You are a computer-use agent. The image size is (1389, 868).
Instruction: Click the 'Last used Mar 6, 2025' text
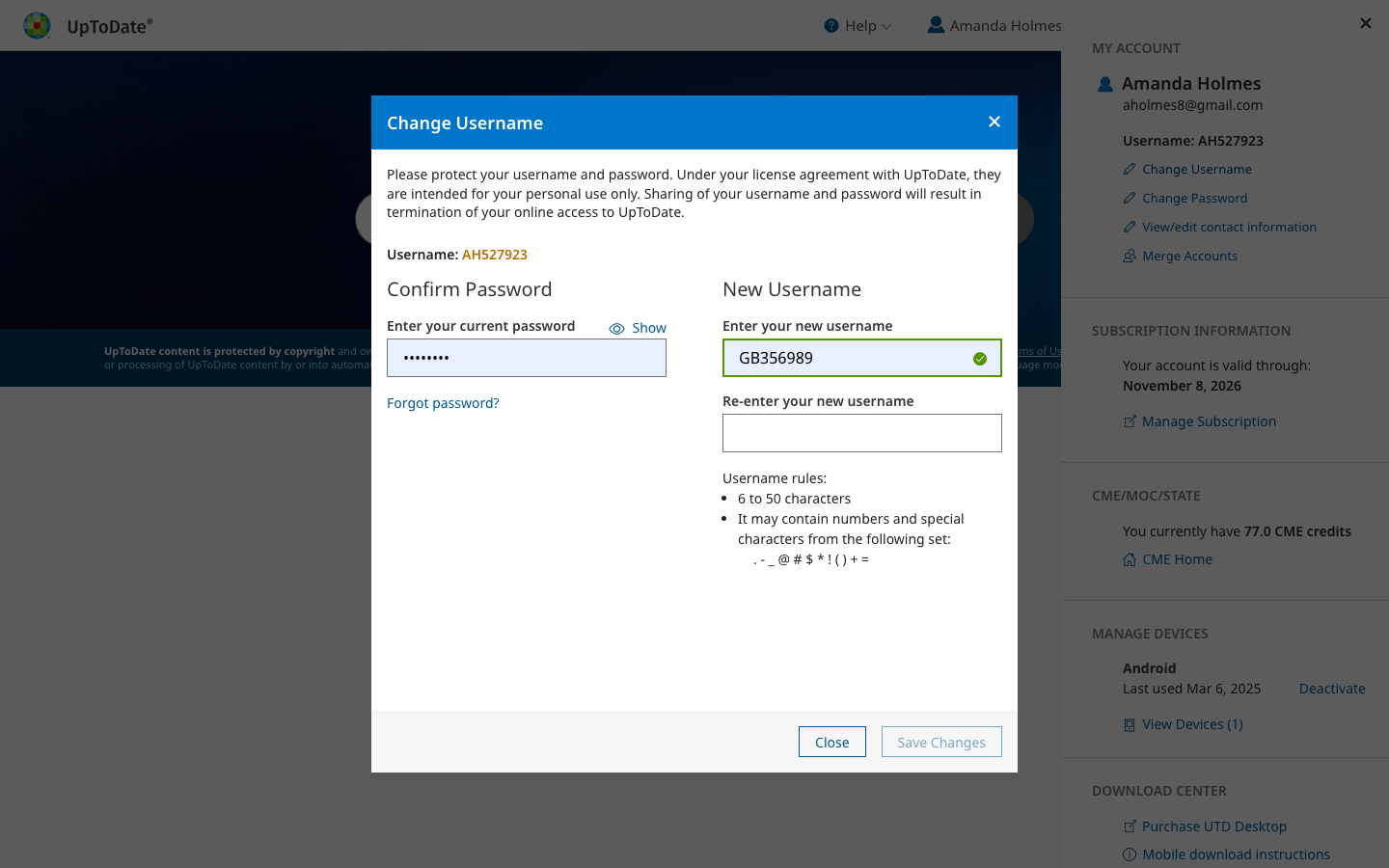click(1192, 689)
